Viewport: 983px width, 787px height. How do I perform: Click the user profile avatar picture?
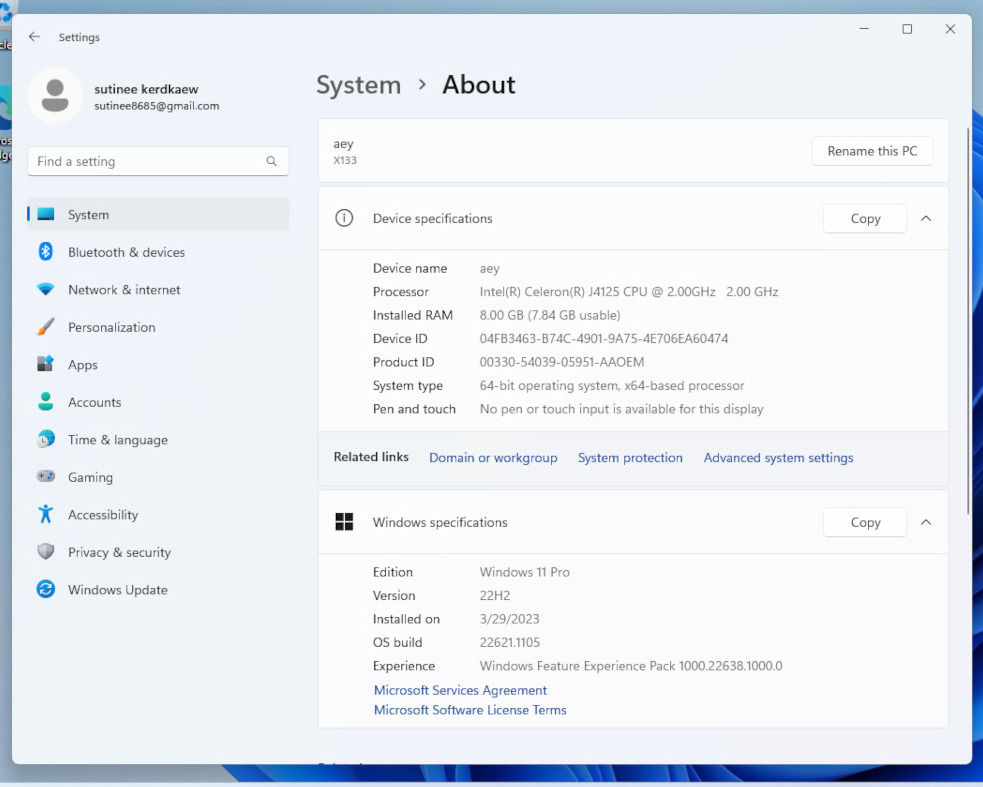[55, 95]
